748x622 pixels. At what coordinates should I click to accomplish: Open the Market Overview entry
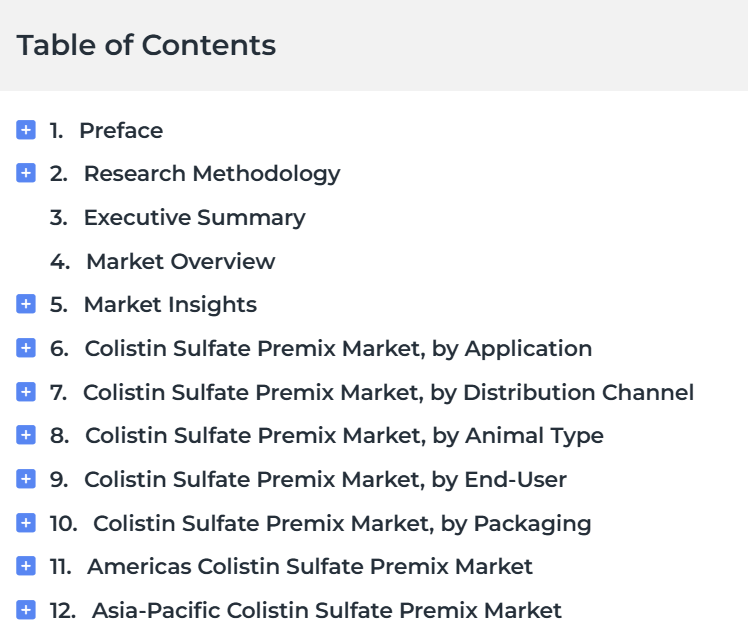click(180, 262)
